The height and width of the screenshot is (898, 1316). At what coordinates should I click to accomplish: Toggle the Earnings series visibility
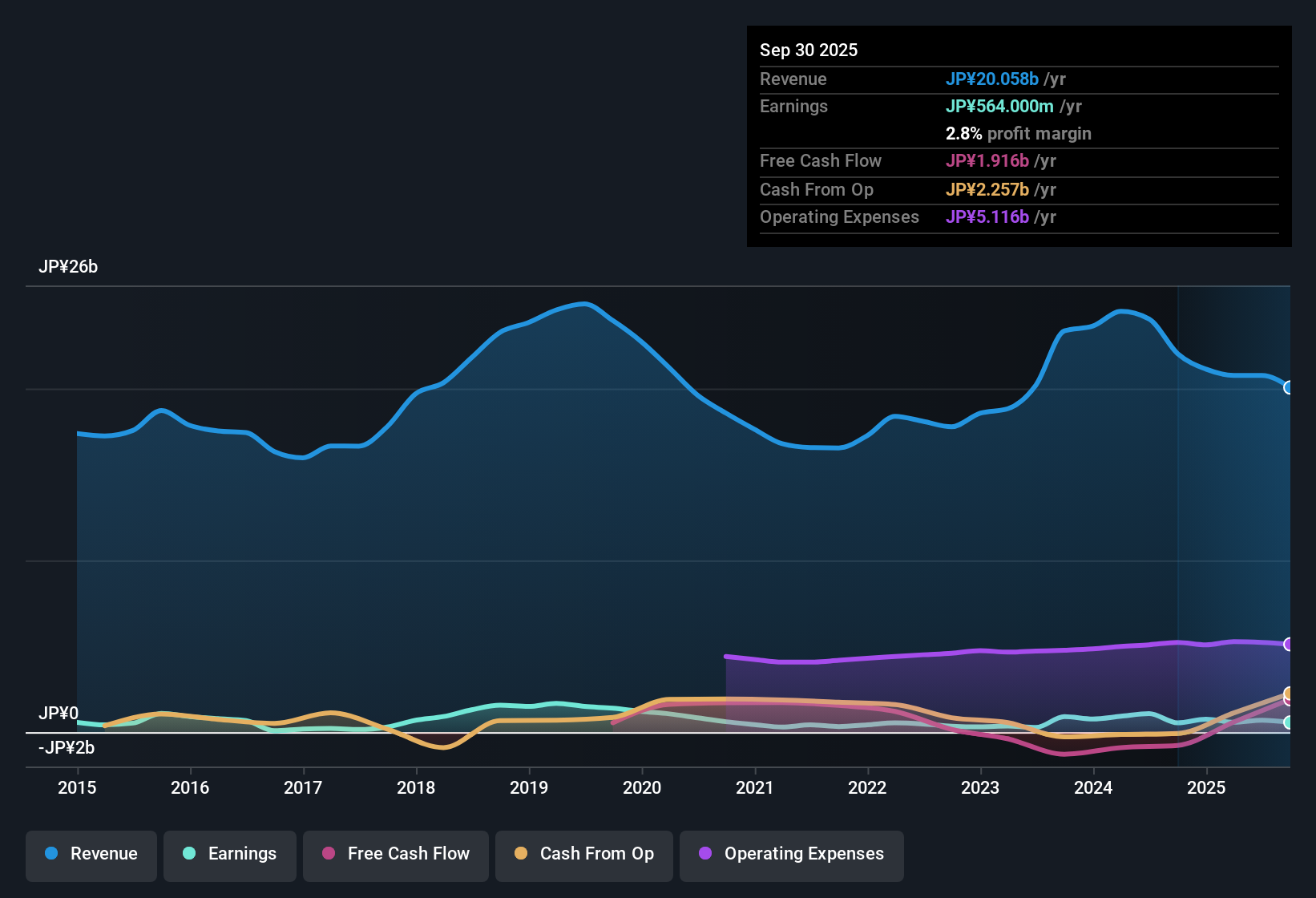tap(229, 854)
